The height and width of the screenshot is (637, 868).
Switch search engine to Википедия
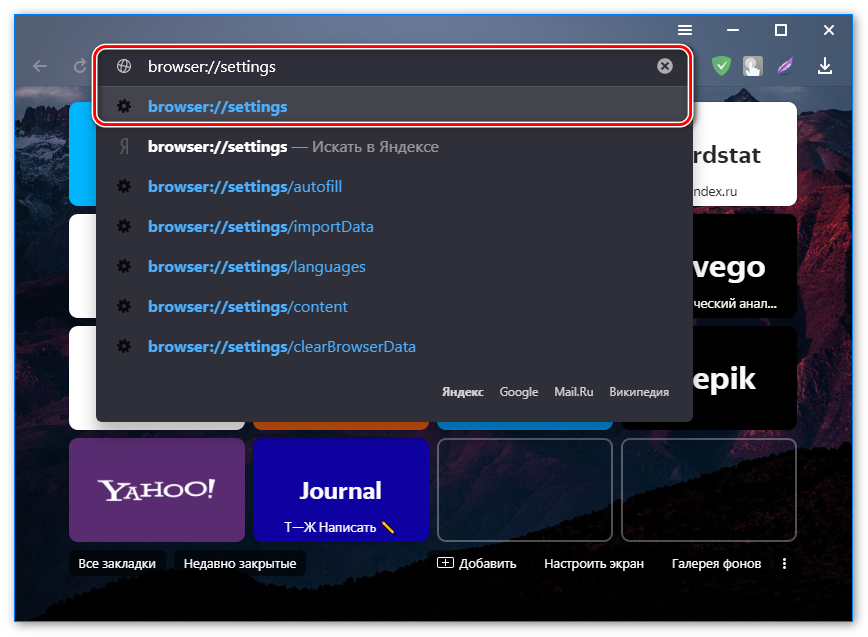639,392
